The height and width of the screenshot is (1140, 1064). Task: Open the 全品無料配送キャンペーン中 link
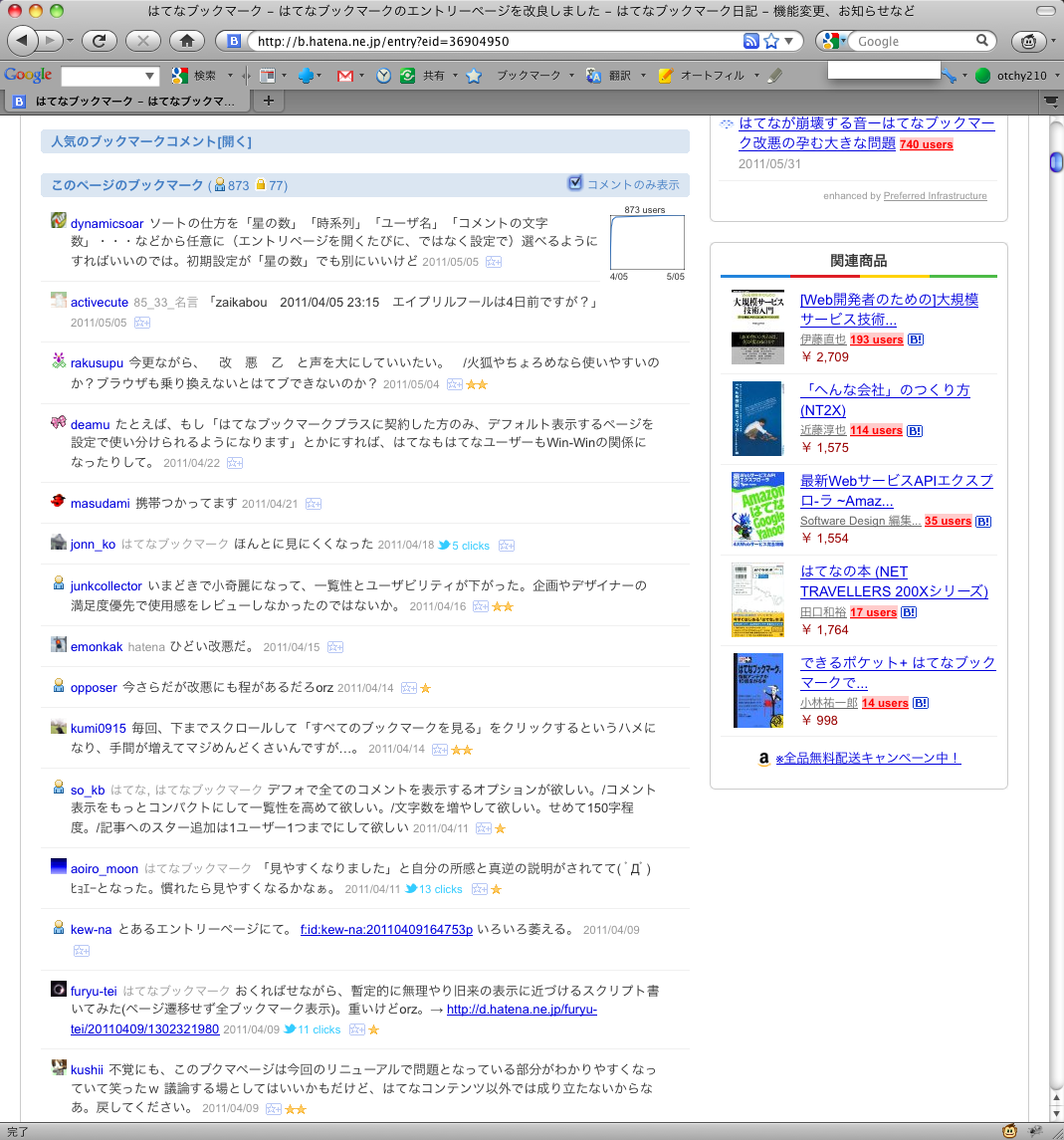click(x=868, y=759)
